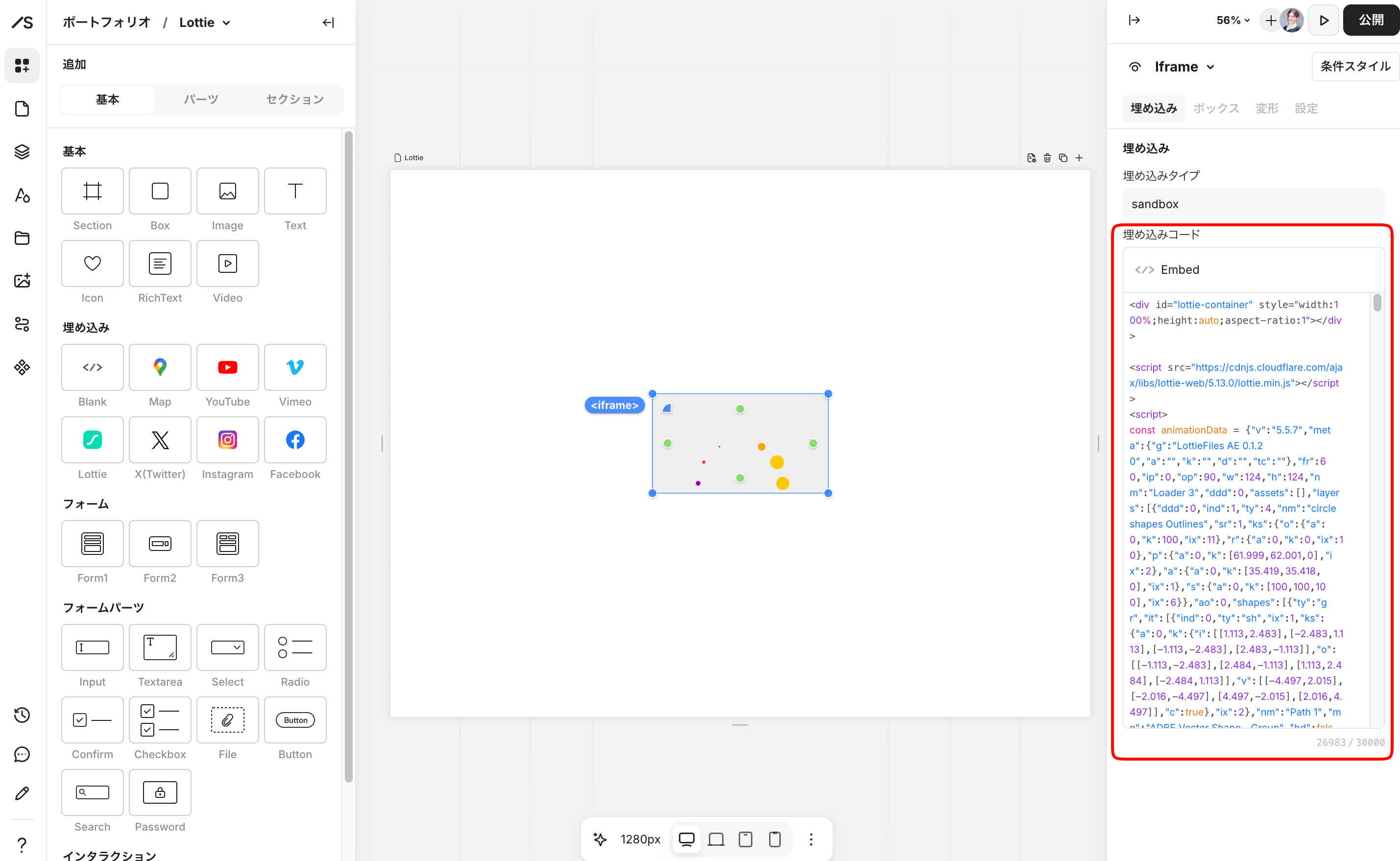This screenshot has width=1400, height=861.
Task: Switch to the 埋め込み tab
Action: point(1154,108)
